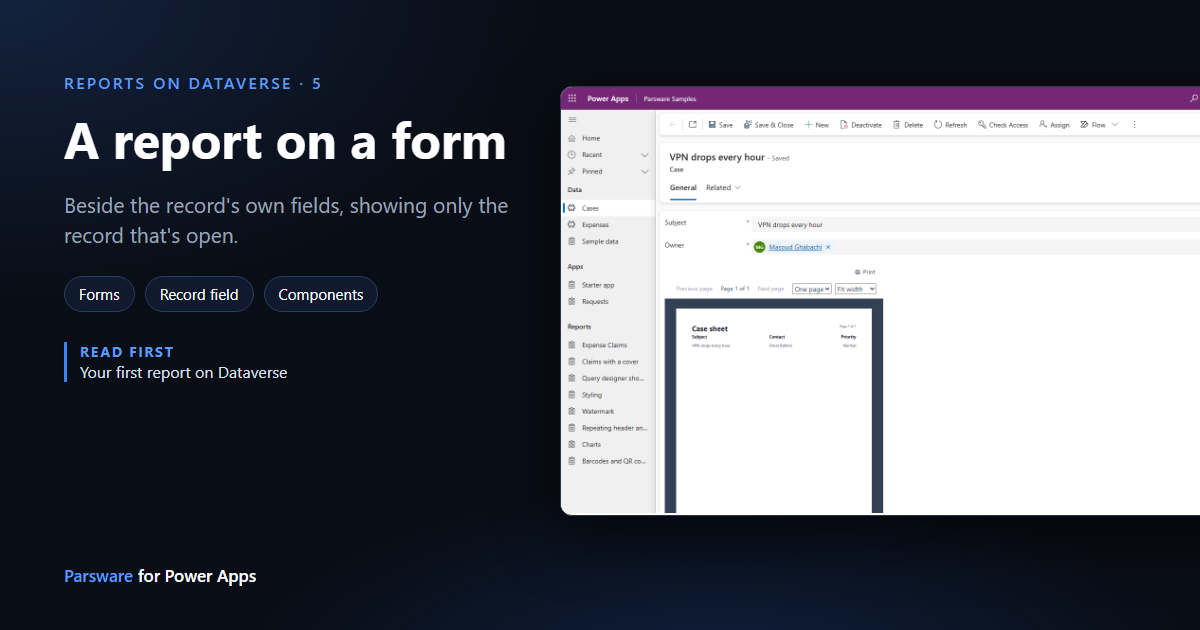This screenshot has height=630, width=1200.
Task: Open the Power Apps app launcher waffle
Action: tap(572, 99)
